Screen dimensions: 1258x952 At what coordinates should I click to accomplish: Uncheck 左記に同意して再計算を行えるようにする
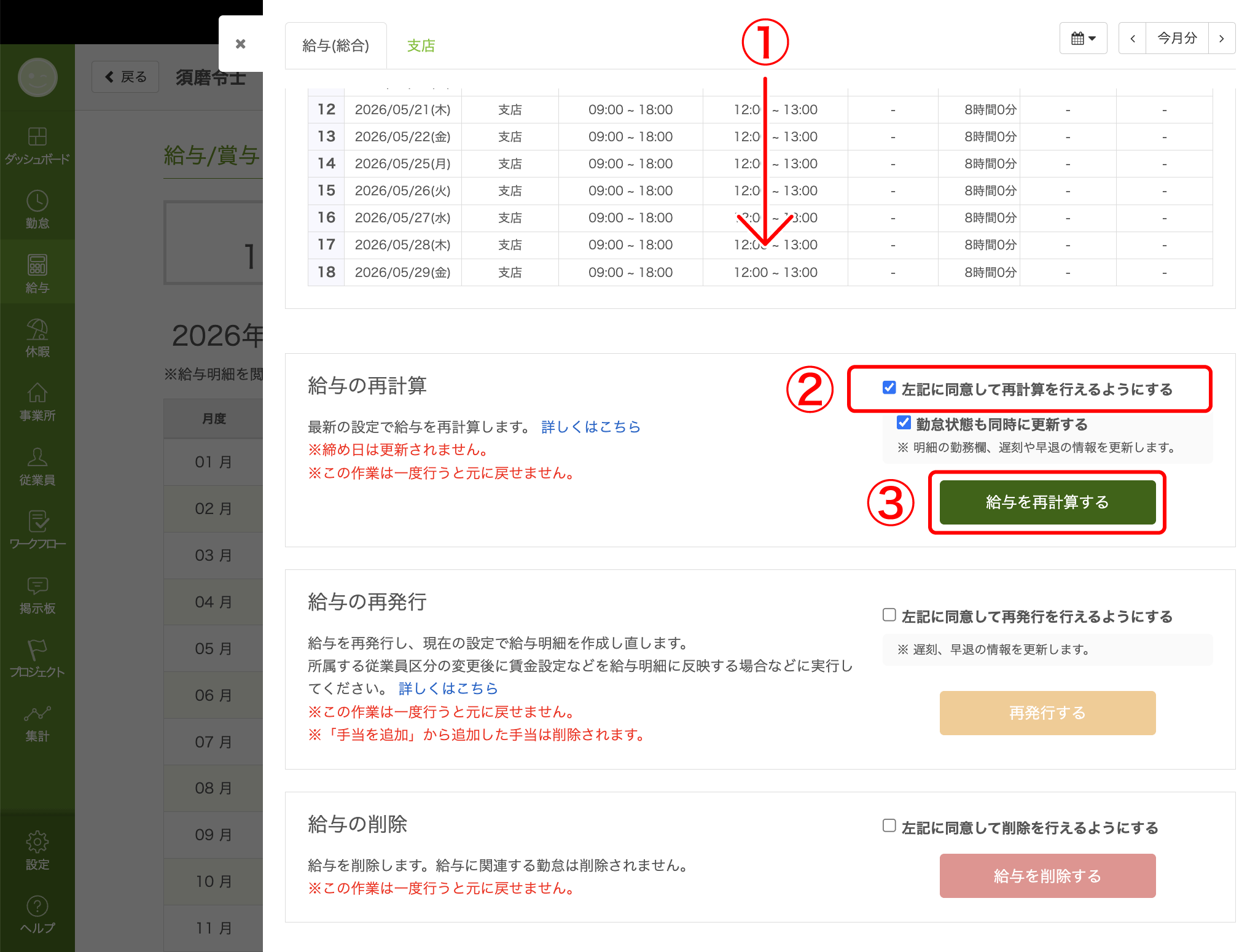click(x=889, y=388)
